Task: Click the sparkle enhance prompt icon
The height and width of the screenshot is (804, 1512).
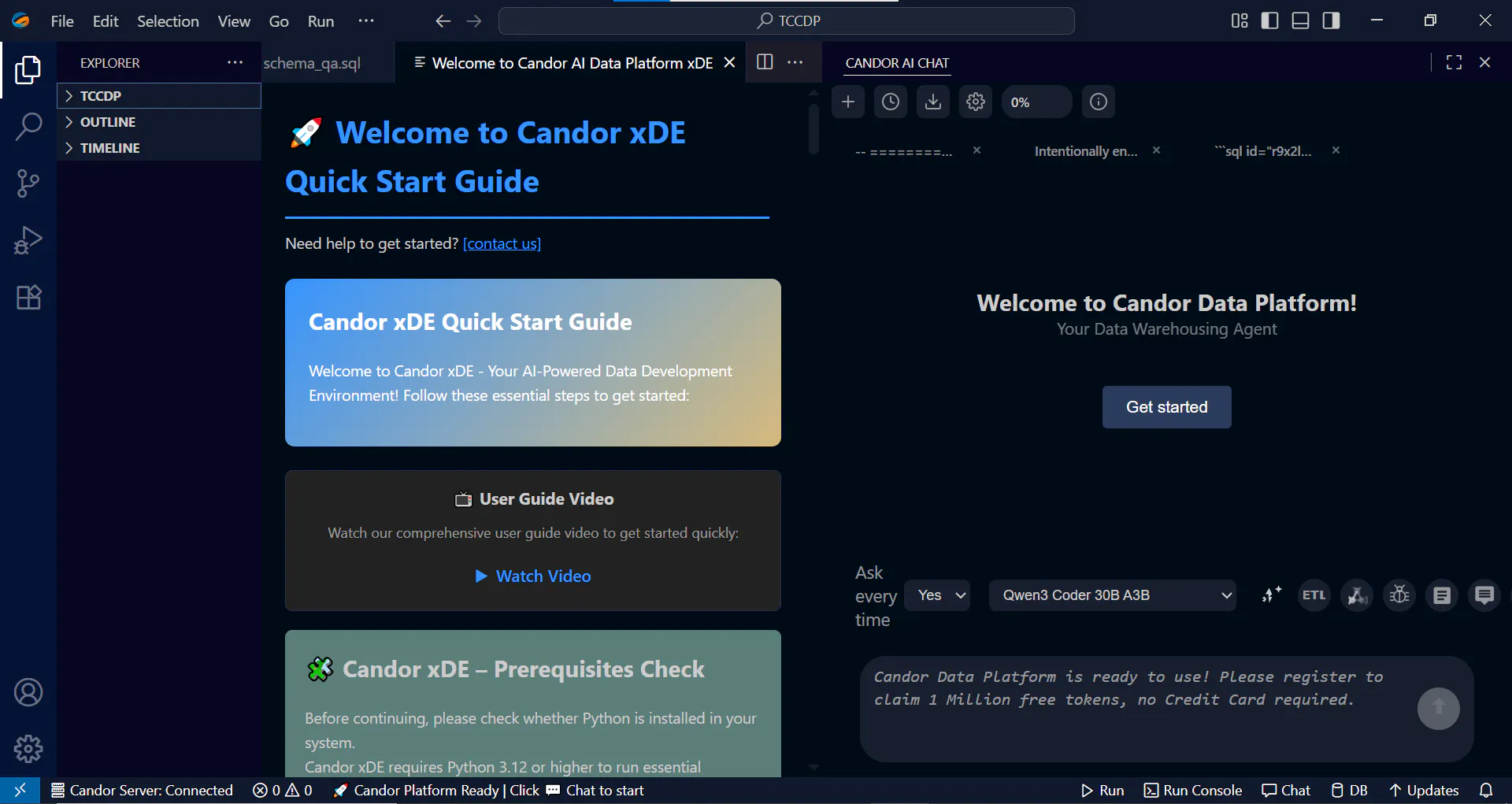Action: pyautogui.click(x=1272, y=595)
